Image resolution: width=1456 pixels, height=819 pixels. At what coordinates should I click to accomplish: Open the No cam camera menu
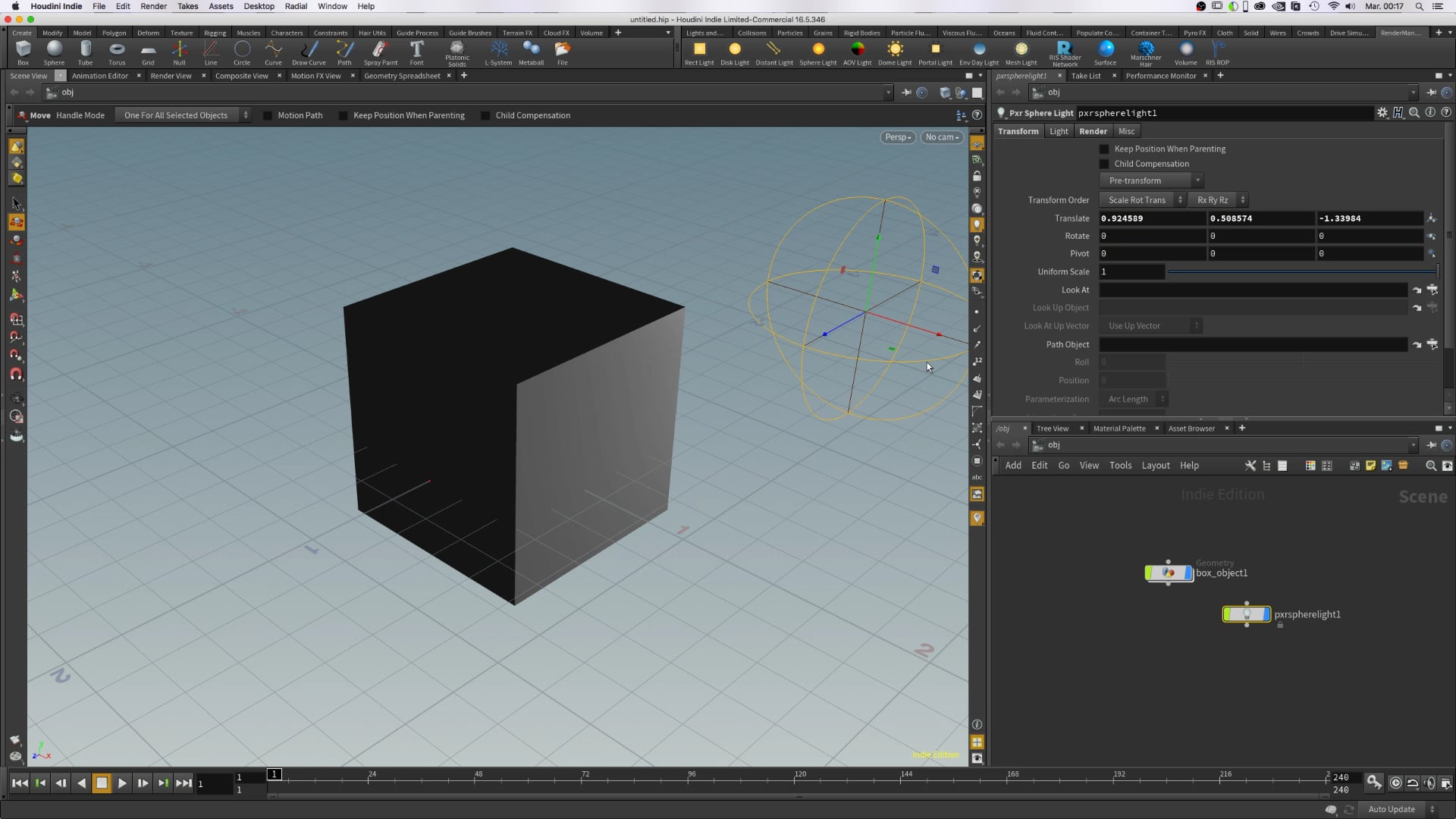[x=942, y=137]
